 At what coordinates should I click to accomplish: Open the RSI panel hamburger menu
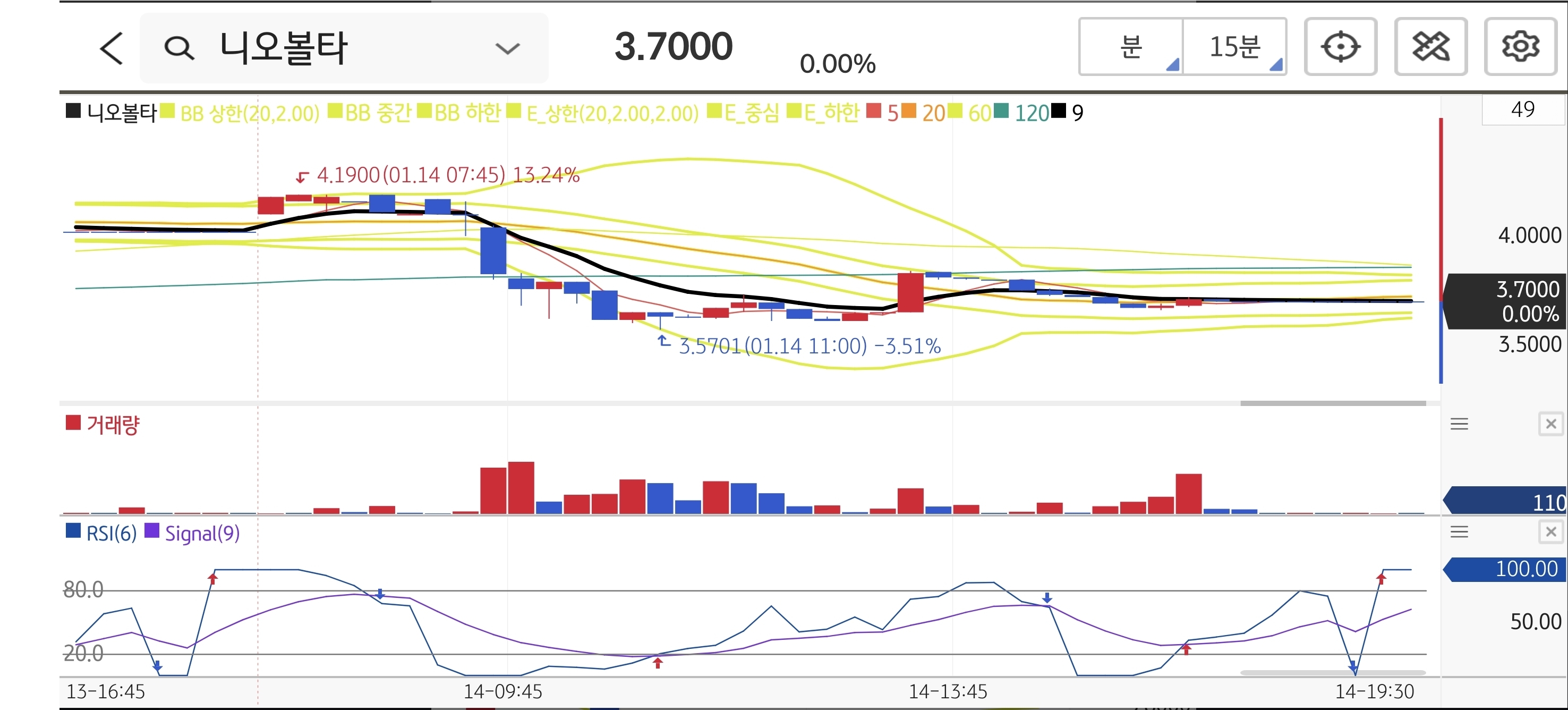(x=1459, y=532)
